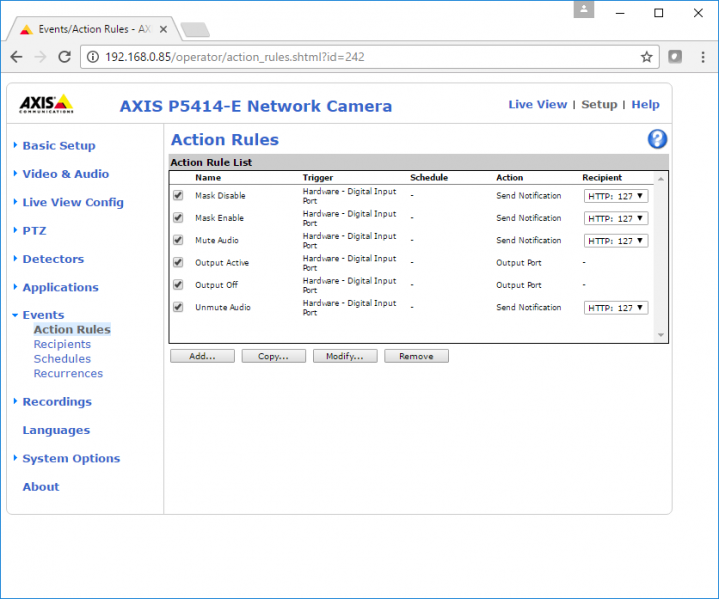The height and width of the screenshot is (599, 719).
Task: Disable the Mute Audio rule checkbox
Action: [x=178, y=240]
